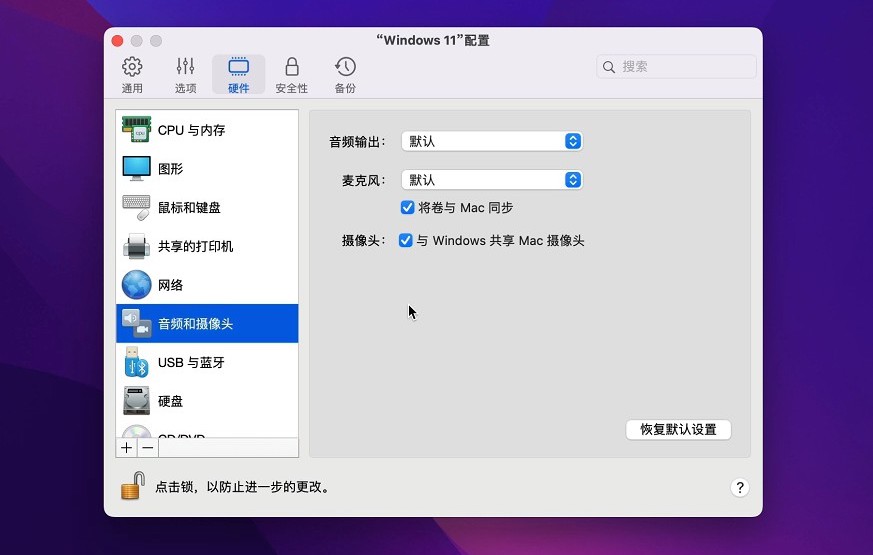Select the 网络 globe icon
The image size is (873, 555).
tap(136, 285)
